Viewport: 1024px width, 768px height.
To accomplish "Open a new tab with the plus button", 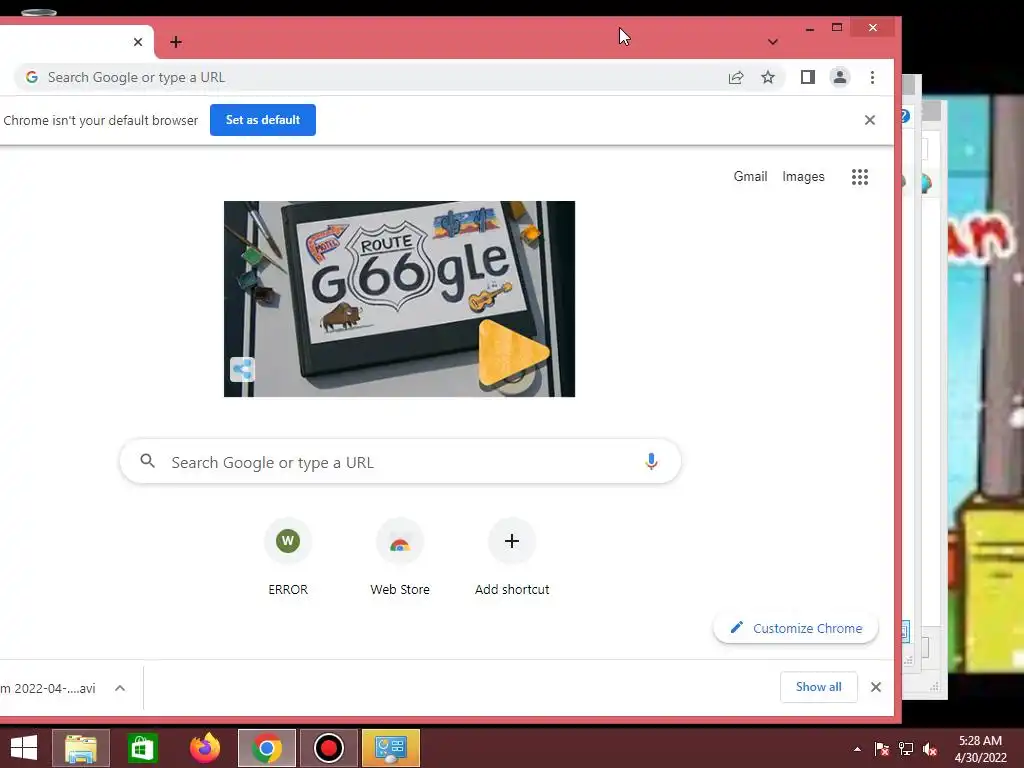I will [176, 42].
